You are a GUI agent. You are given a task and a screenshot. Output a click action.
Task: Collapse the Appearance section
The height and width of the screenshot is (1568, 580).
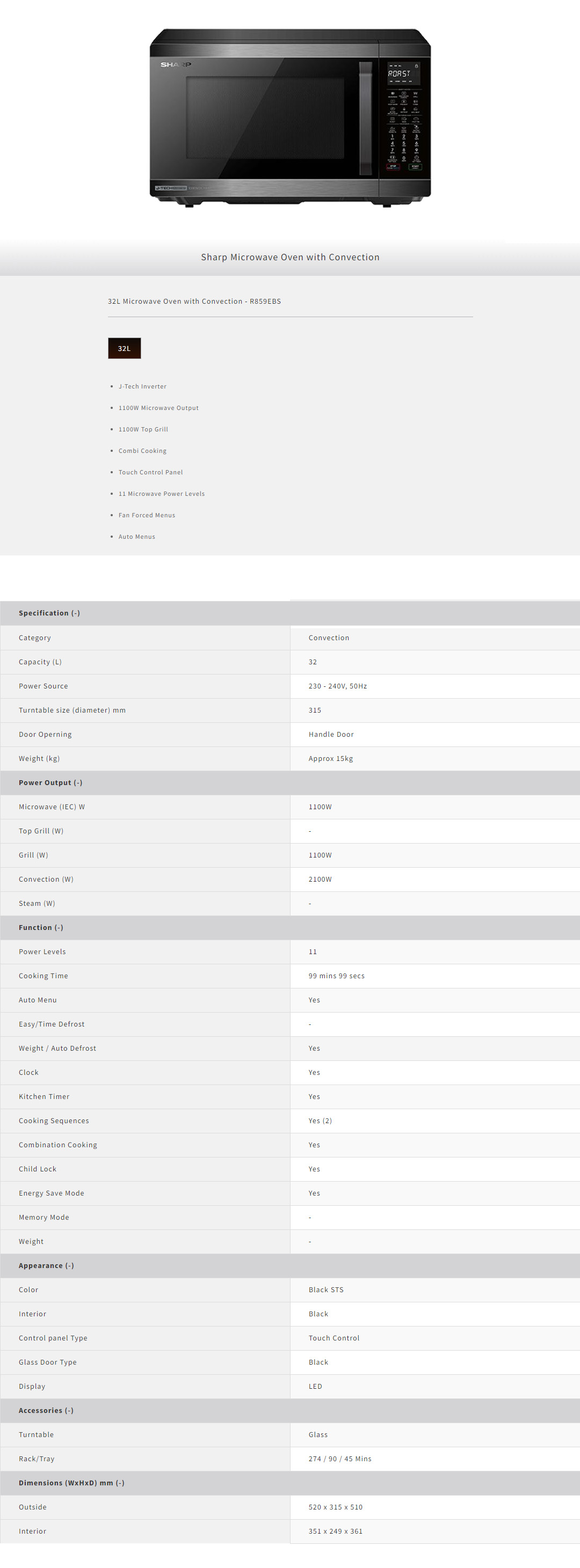pyautogui.click(x=46, y=1265)
